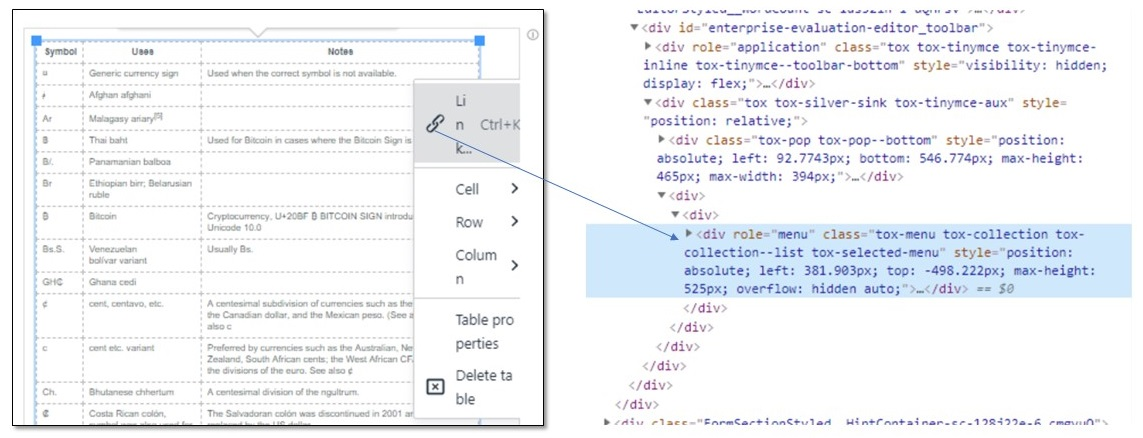1143x438 pixels.
Task: Click the "Thai baht" table cell
Action: [142, 139]
